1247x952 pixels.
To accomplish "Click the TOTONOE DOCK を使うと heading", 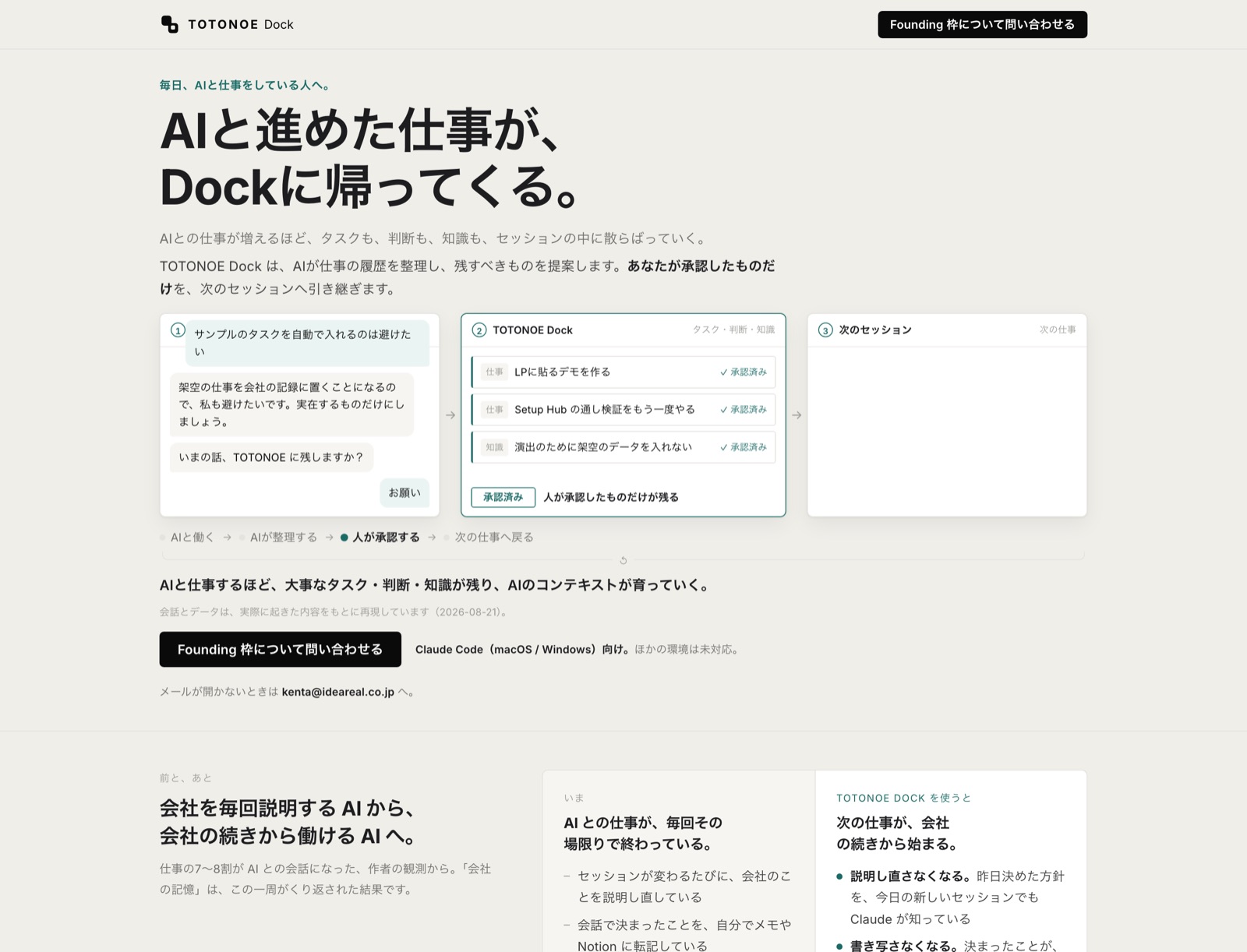I will tap(904, 798).
